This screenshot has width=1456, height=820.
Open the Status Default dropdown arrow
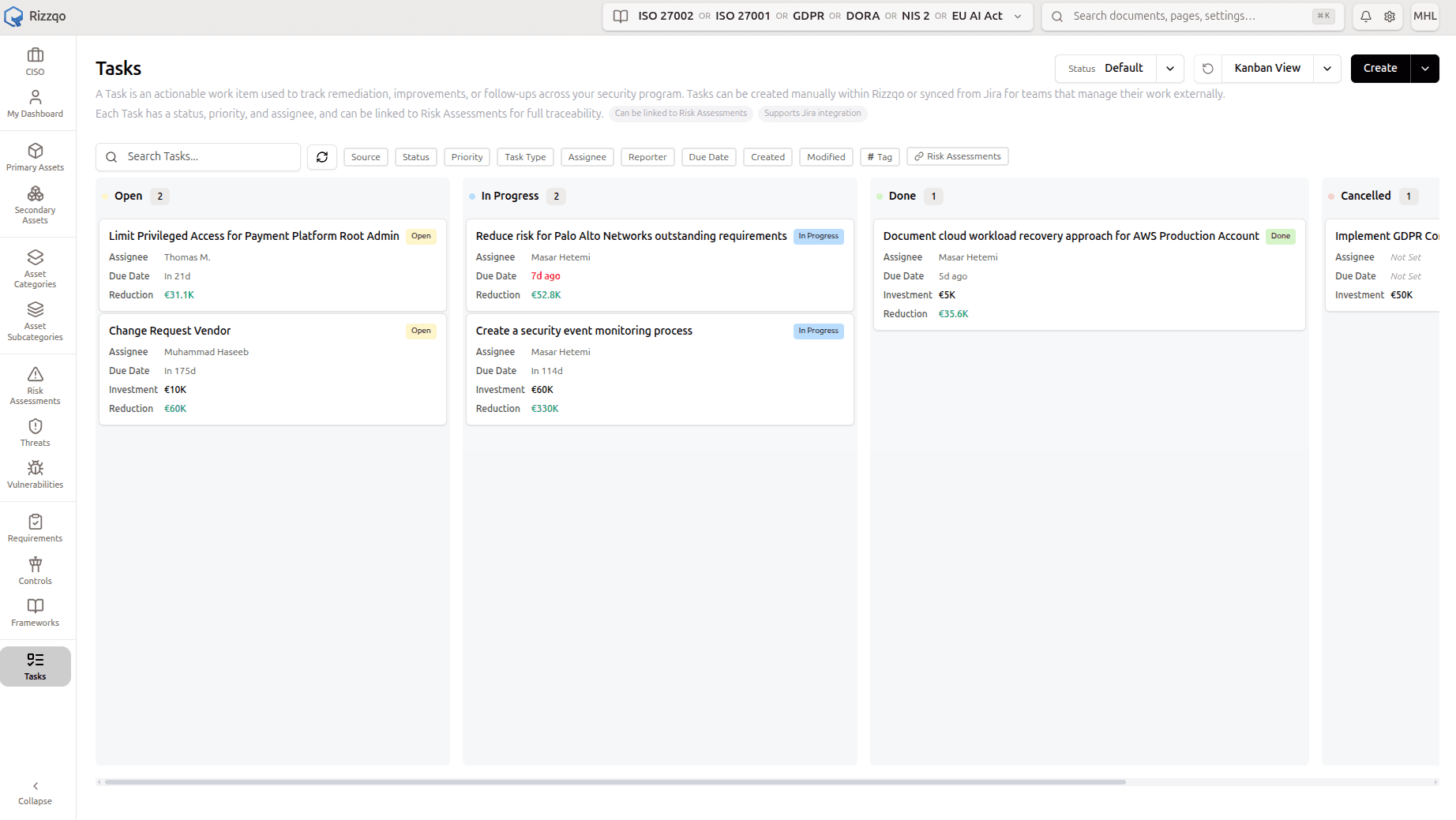pos(1170,69)
